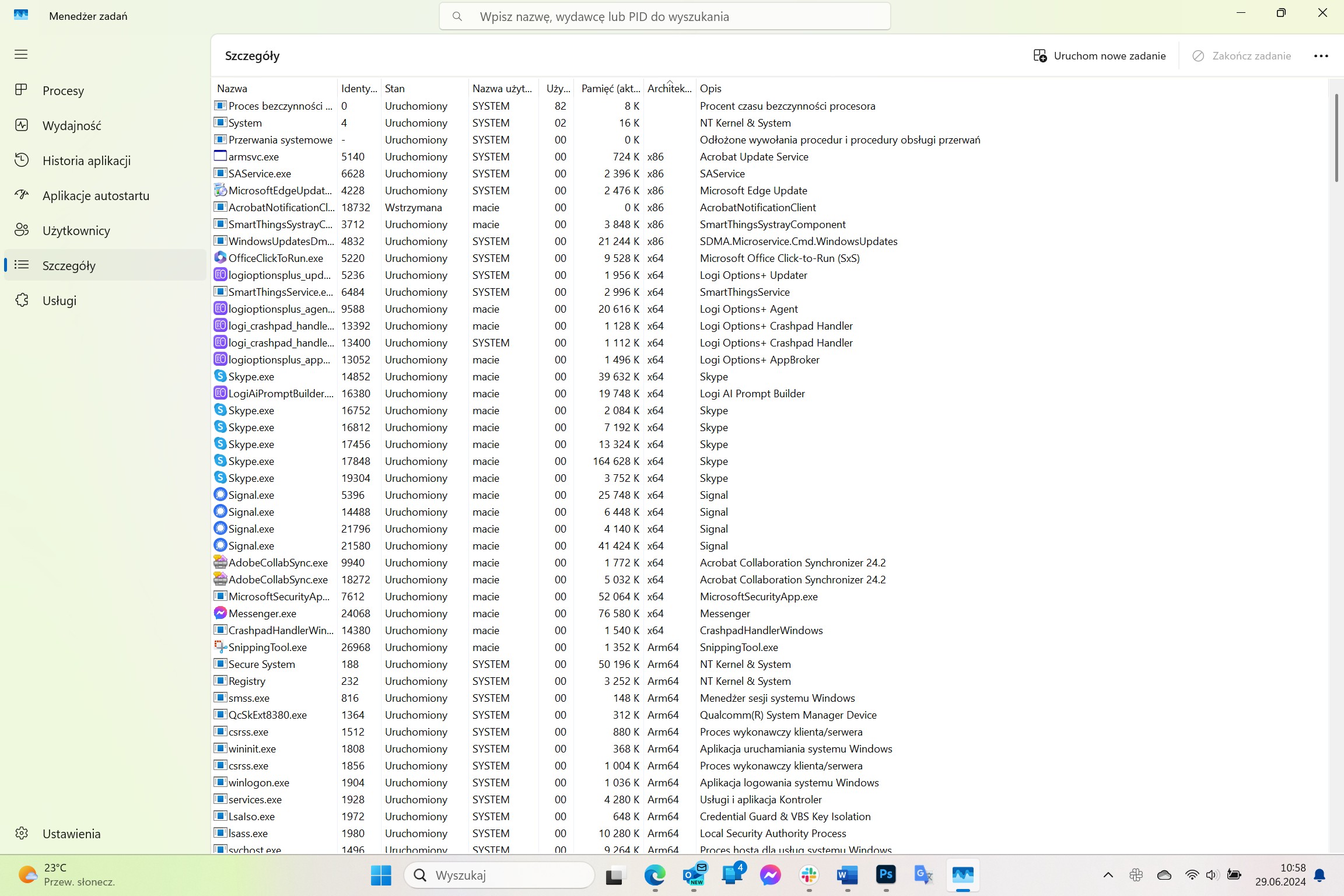Select Skype.exe using 164 628 K
This screenshot has height=896, width=1344.
click(770, 461)
